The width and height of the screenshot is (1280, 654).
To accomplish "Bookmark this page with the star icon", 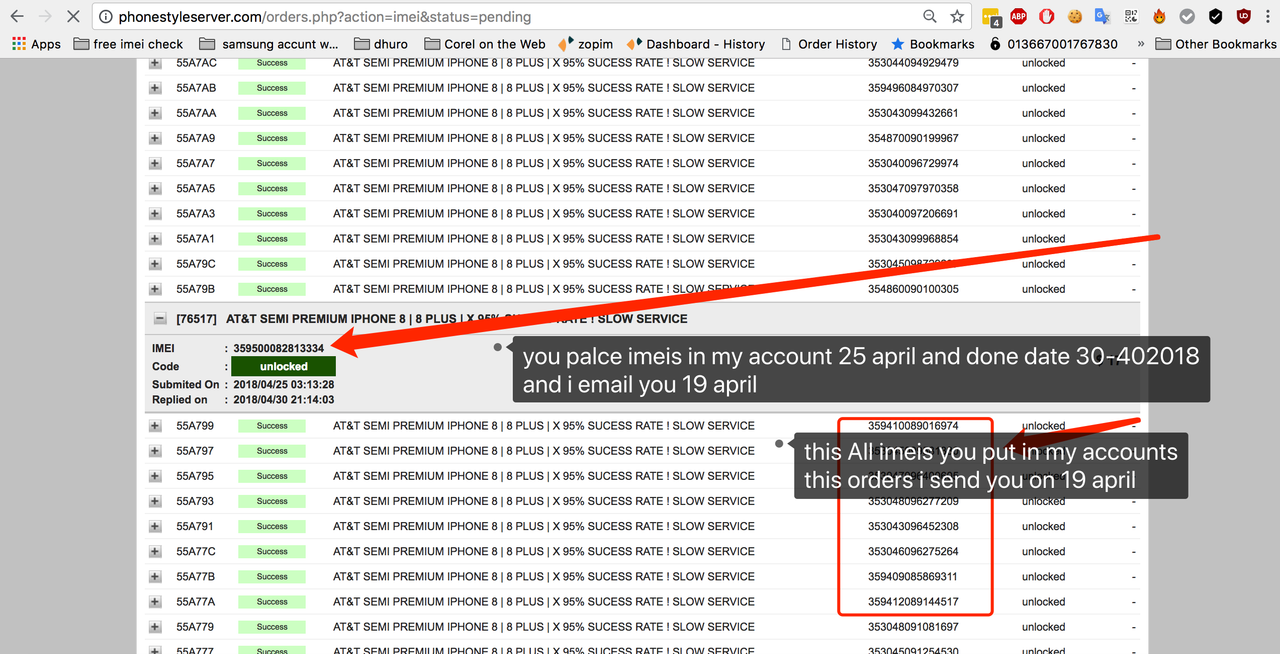I will pyautogui.click(x=957, y=16).
